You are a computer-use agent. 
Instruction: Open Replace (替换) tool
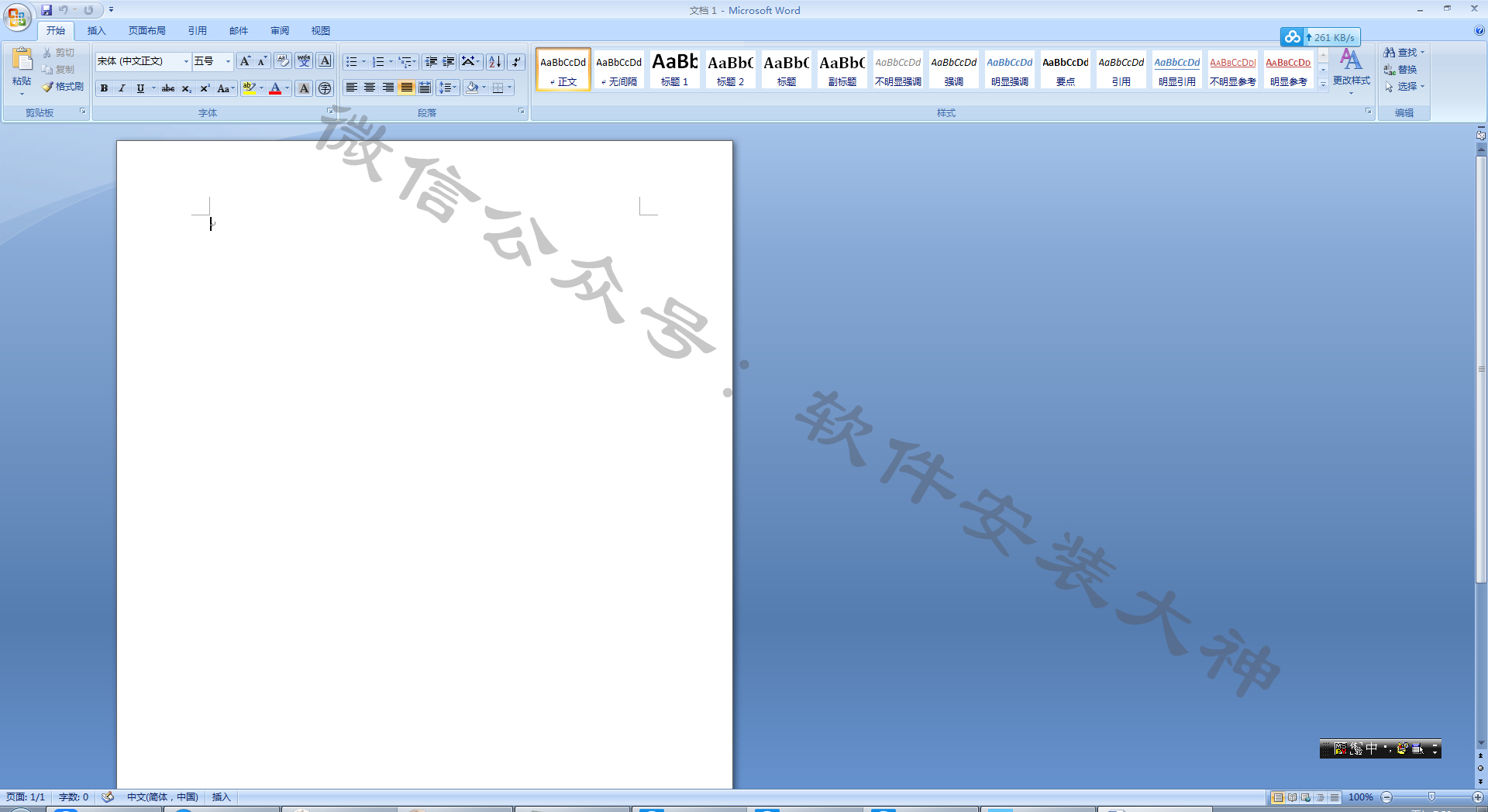(1401, 70)
